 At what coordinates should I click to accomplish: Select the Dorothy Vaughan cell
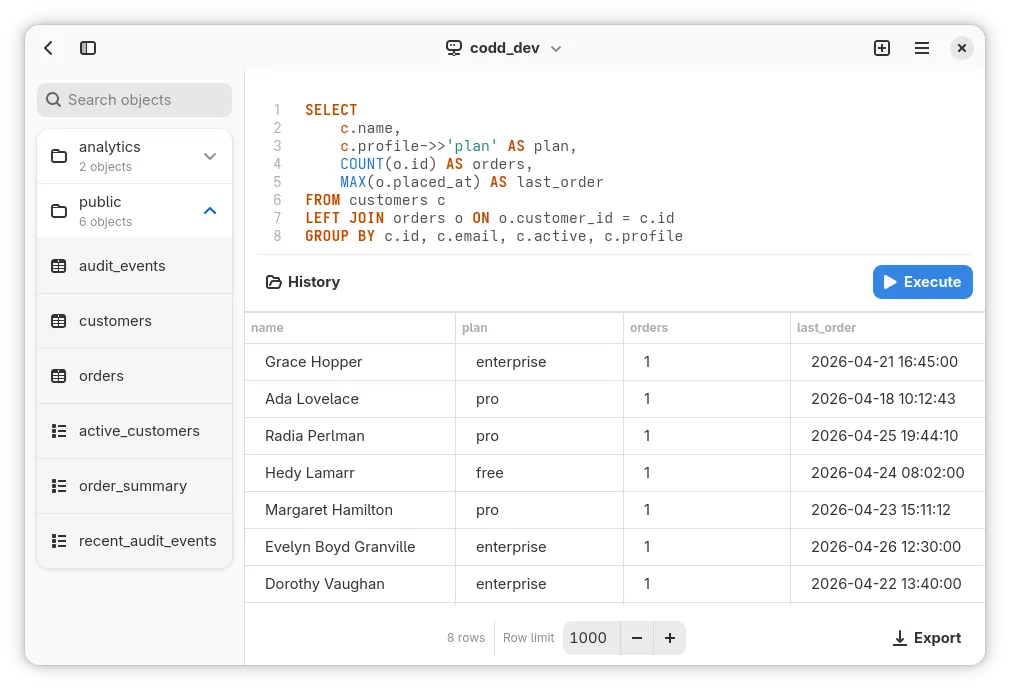coord(350,584)
